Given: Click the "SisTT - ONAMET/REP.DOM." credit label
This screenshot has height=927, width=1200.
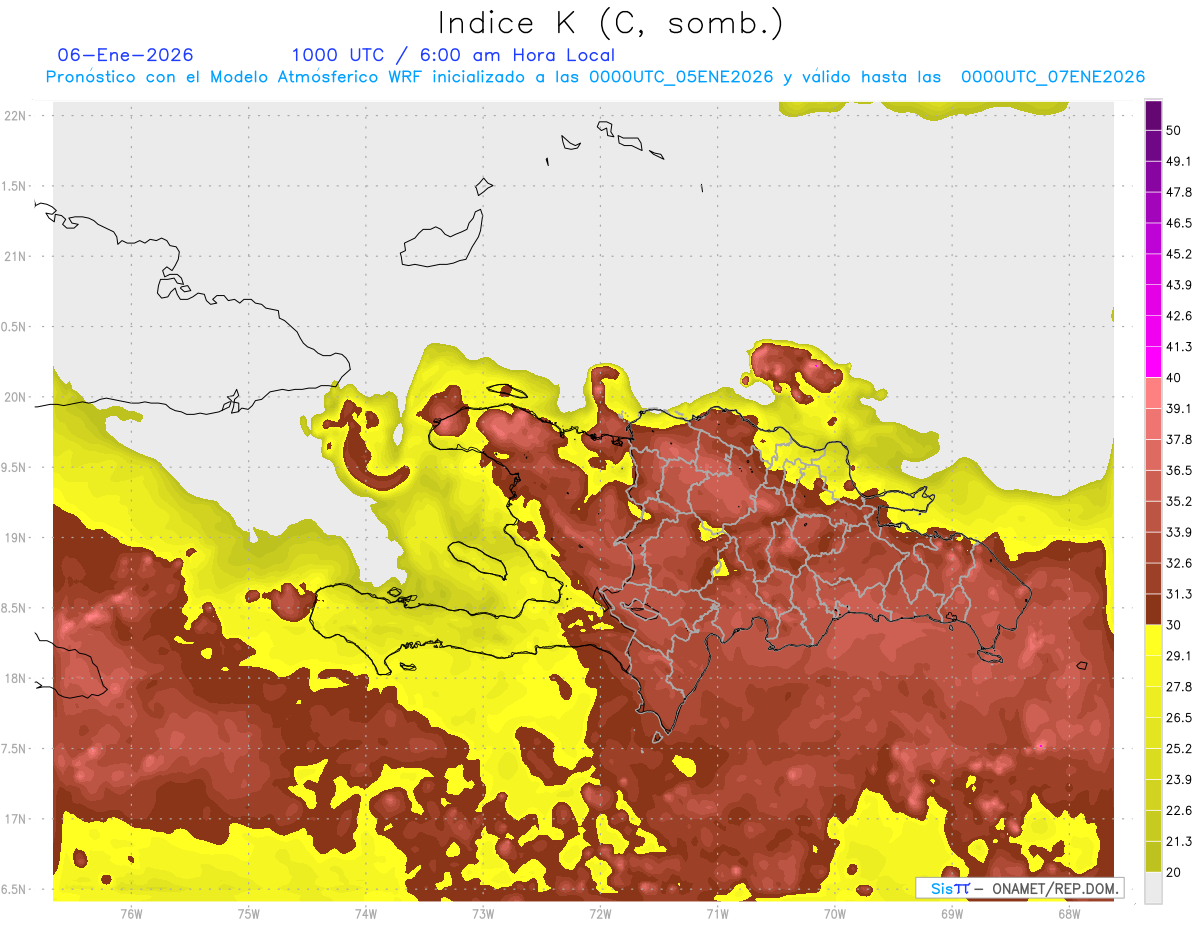Looking at the screenshot, I should tap(1019, 888).
